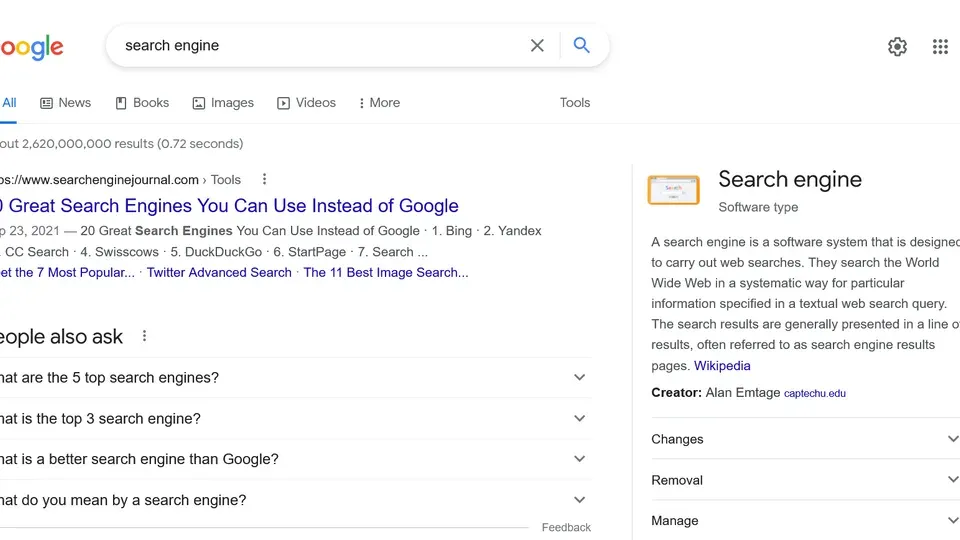Viewport: 960px width, 540px height.
Task: Open the three-dot menu beside searchenginejournal.com result
Action: [264, 179]
